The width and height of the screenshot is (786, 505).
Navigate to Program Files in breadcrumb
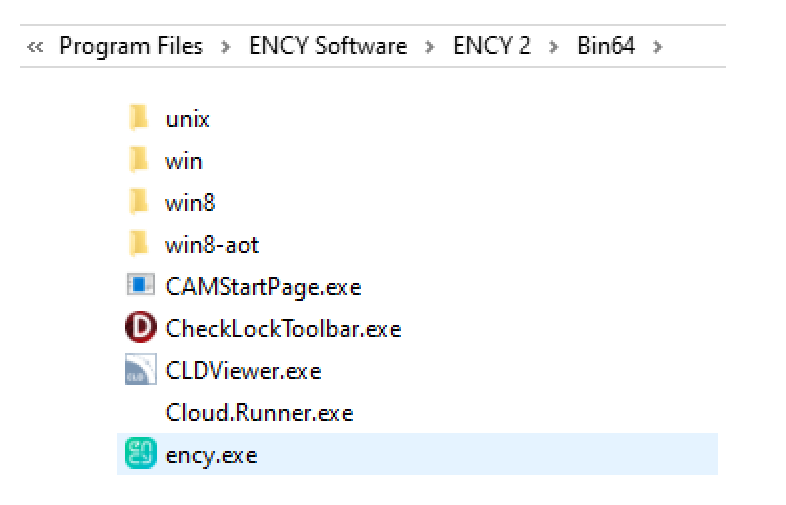tap(131, 46)
